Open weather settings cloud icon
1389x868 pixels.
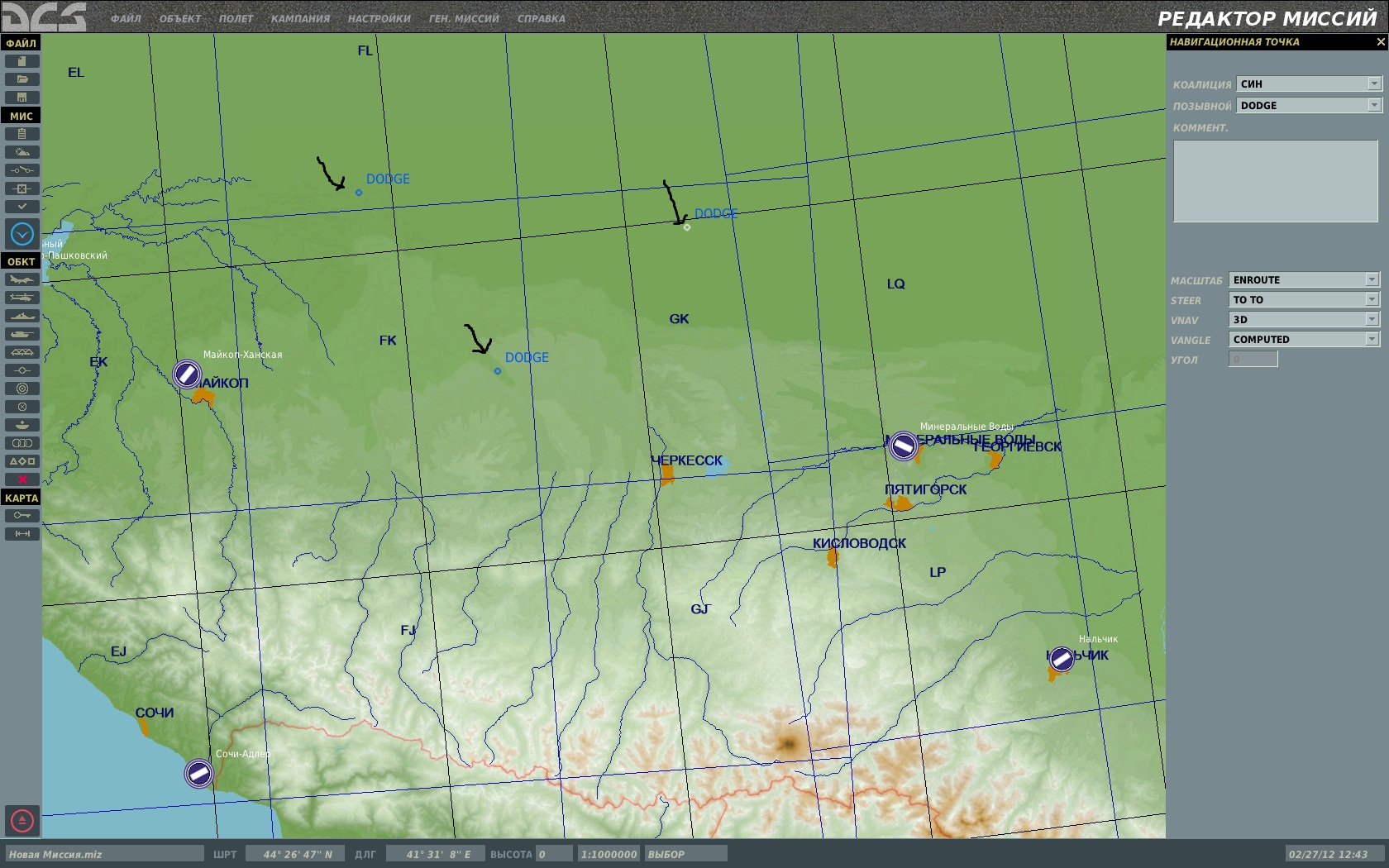tap(21, 152)
